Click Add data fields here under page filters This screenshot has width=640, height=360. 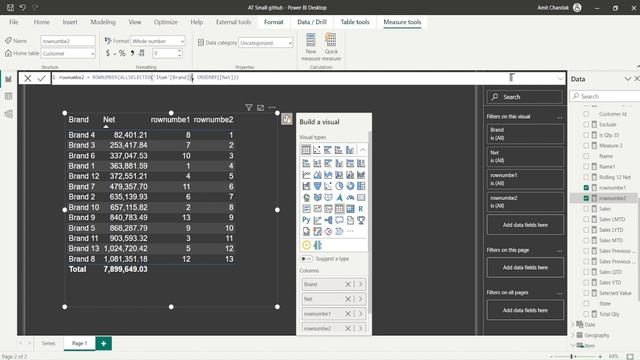(x=525, y=267)
